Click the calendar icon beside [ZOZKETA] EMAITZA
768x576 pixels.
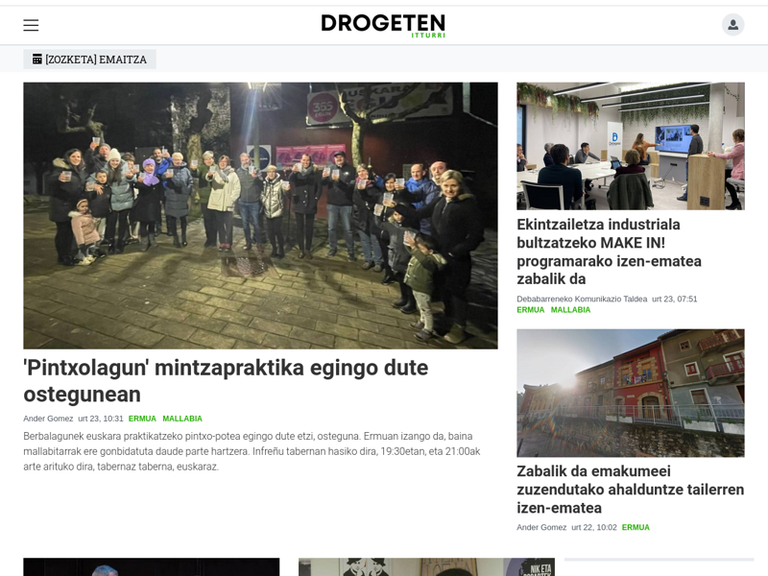tap(37, 59)
